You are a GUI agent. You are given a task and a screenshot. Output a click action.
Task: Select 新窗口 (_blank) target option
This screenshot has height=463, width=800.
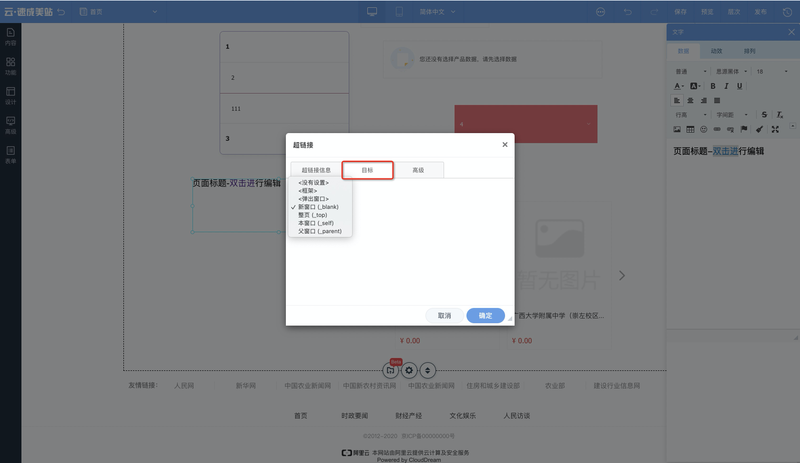[320, 207]
